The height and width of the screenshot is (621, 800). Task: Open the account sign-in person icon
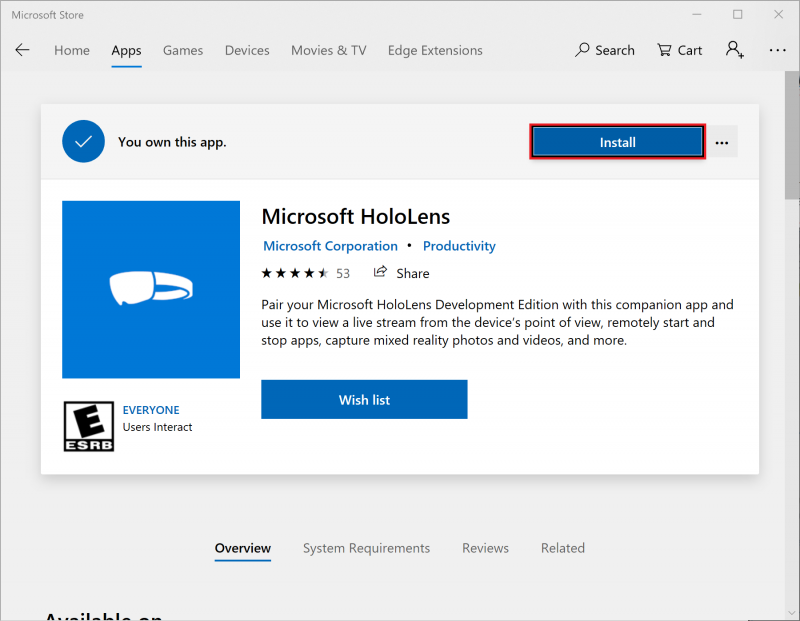(x=735, y=49)
